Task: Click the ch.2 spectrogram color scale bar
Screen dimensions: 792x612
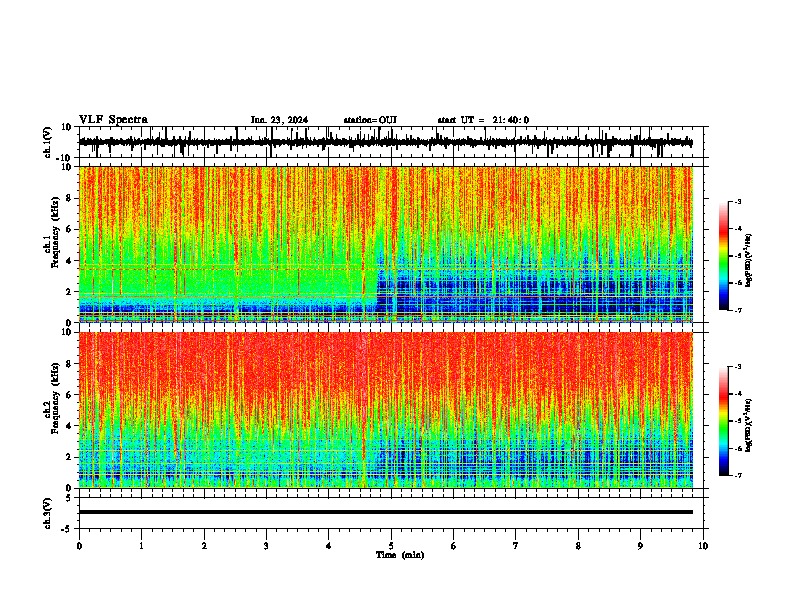Action: click(723, 421)
